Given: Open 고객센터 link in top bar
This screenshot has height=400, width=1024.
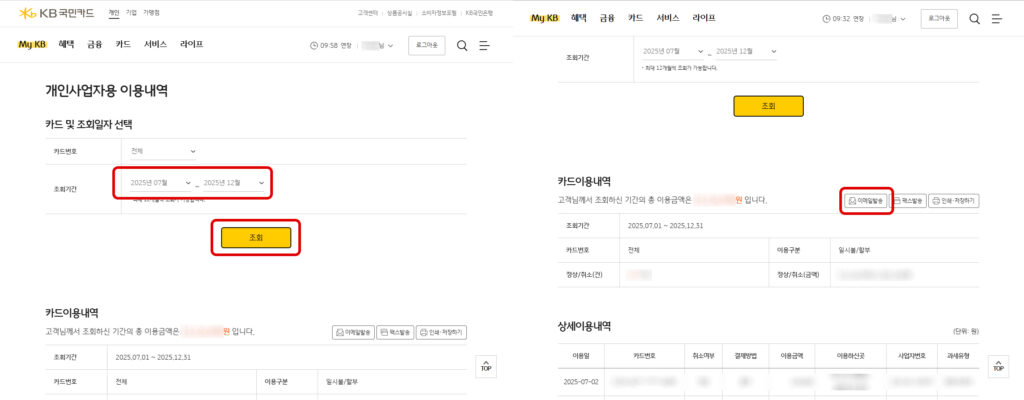Looking at the screenshot, I should [368, 13].
